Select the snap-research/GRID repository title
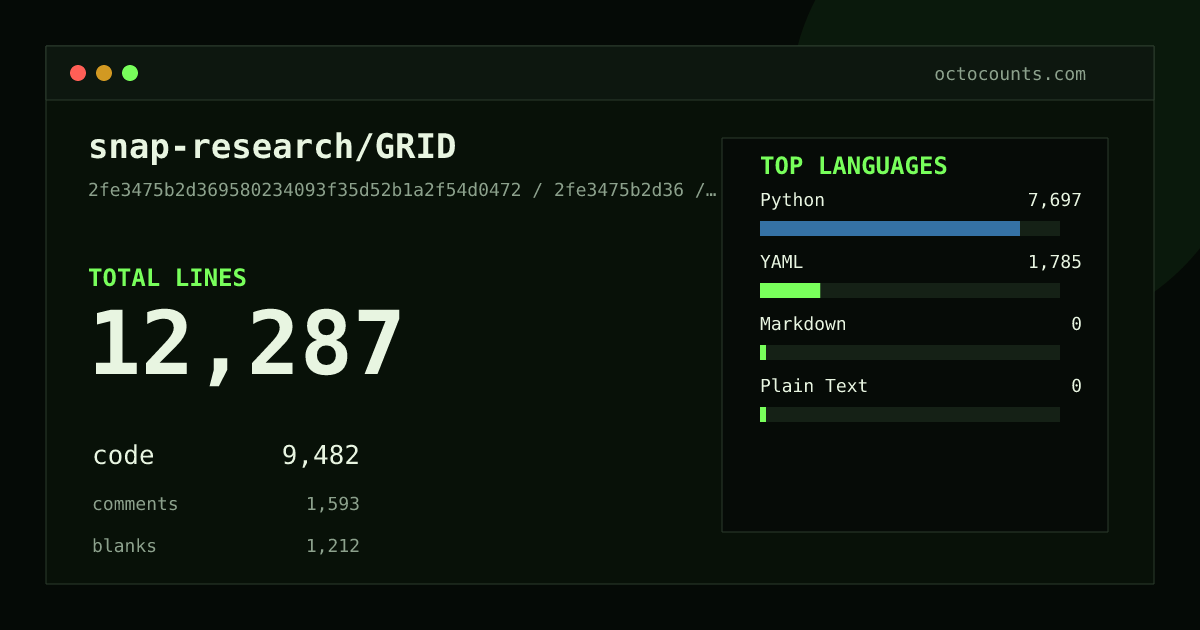The height and width of the screenshot is (630, 1200). 272,147
